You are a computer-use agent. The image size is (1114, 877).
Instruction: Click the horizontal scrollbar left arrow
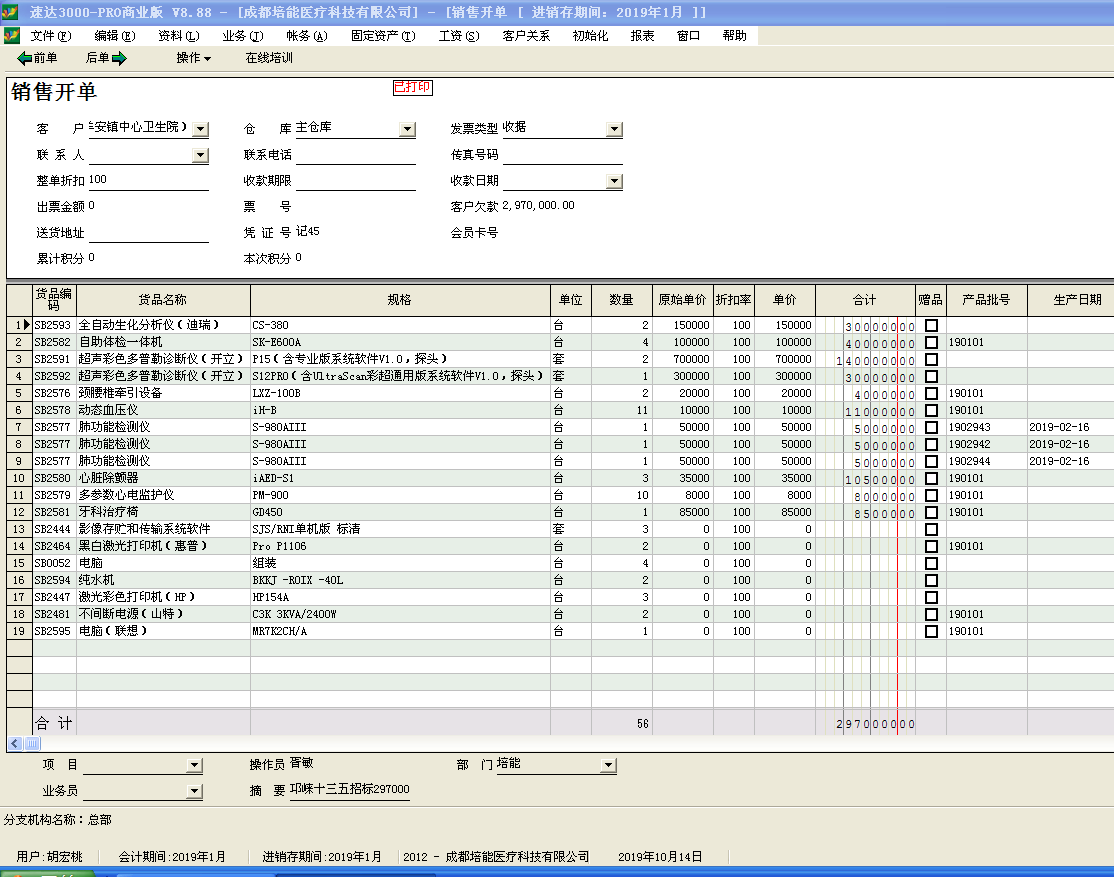(15, 743)
